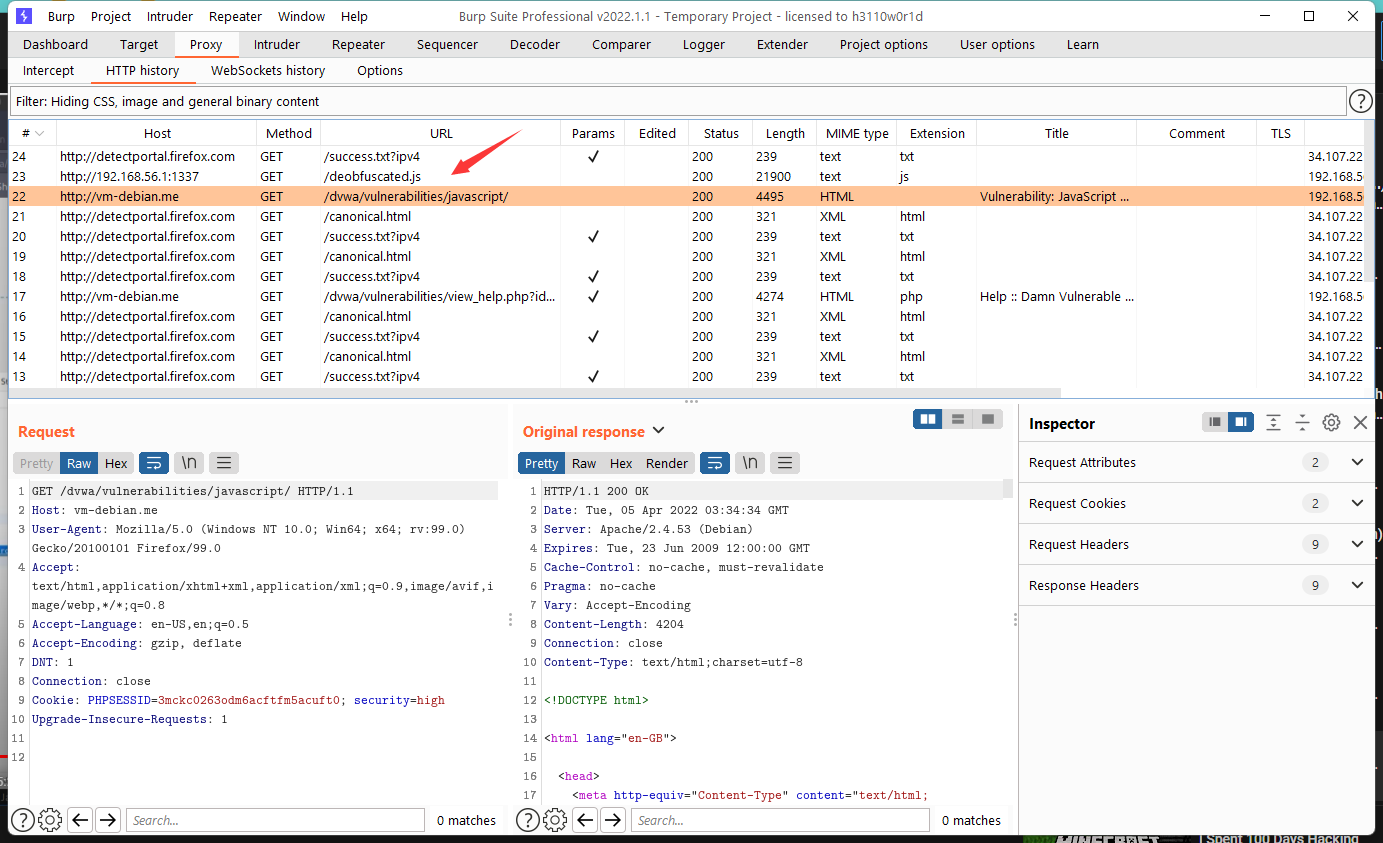Screen dimensions: 1383x843
Task: Switch to the Dashboard tab
Action: coord(56,44)
